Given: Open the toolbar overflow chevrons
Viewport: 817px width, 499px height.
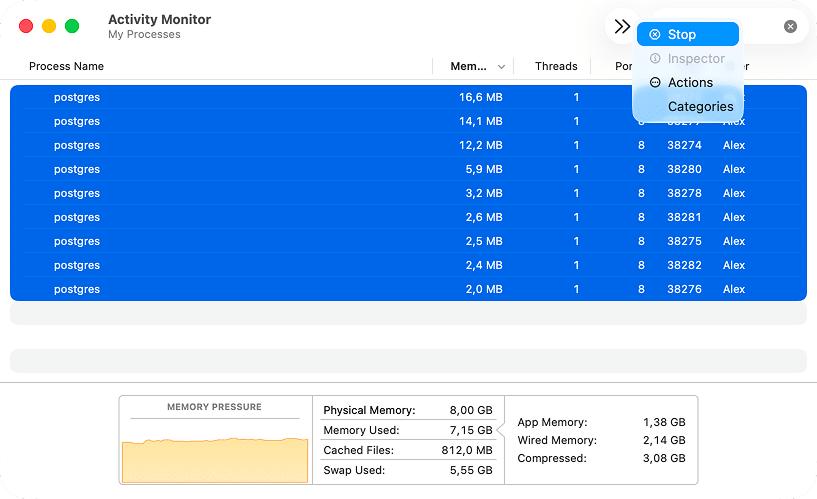Looking at the screenshot, I should [x=622, y=26].
